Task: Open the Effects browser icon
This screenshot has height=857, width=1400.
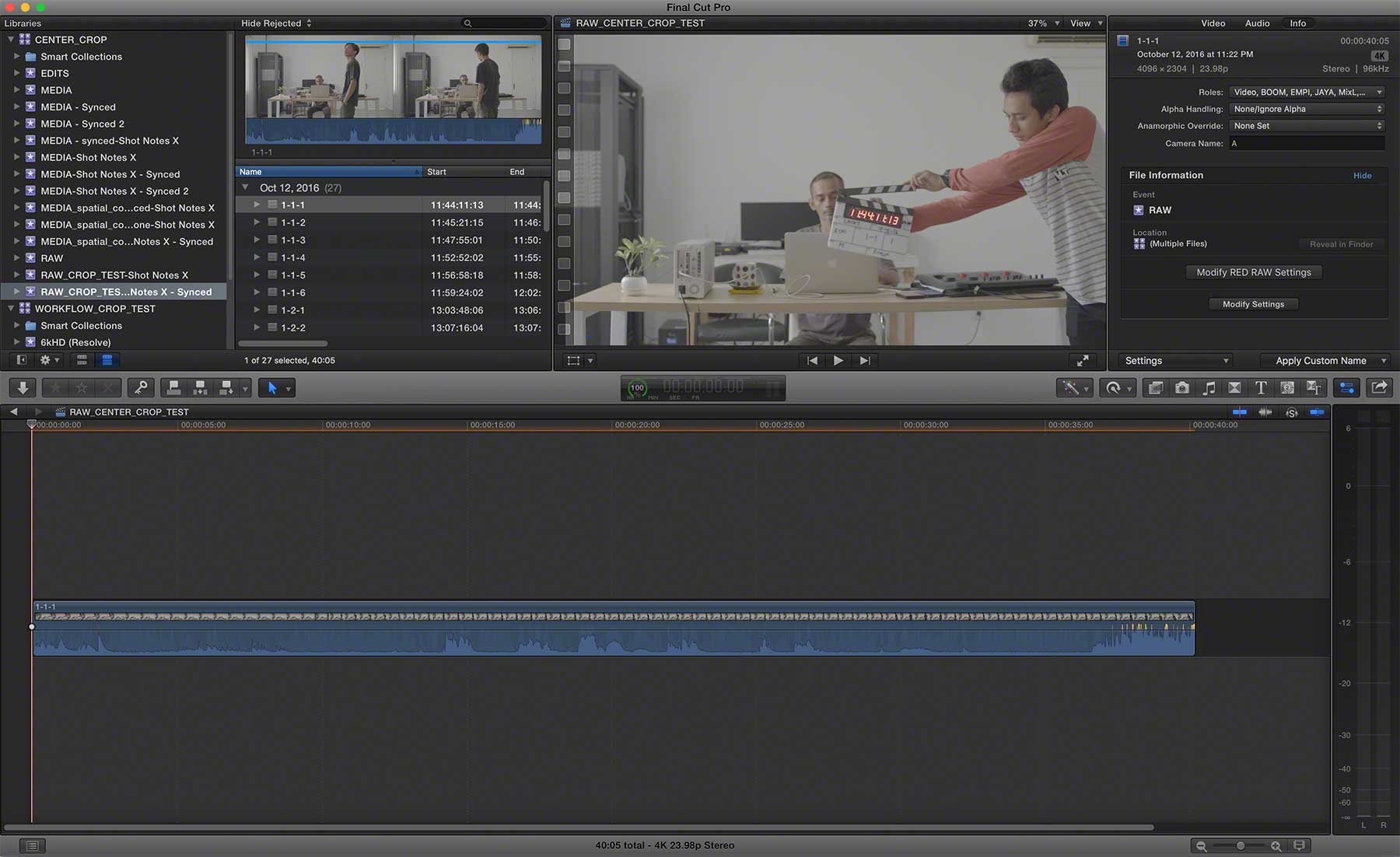Action: click(1156, 387)
